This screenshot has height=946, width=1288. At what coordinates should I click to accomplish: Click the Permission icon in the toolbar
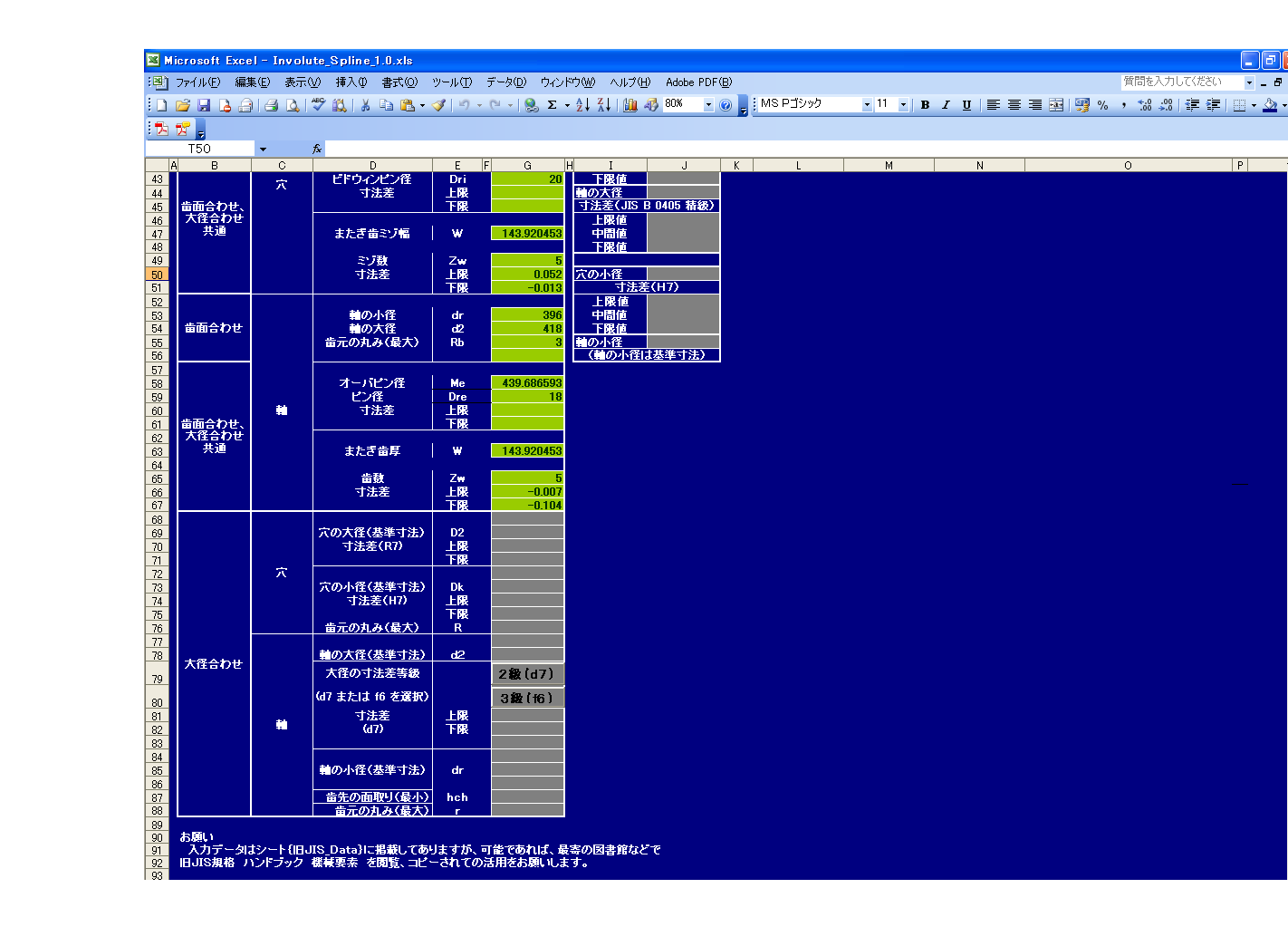coord(224,105)
